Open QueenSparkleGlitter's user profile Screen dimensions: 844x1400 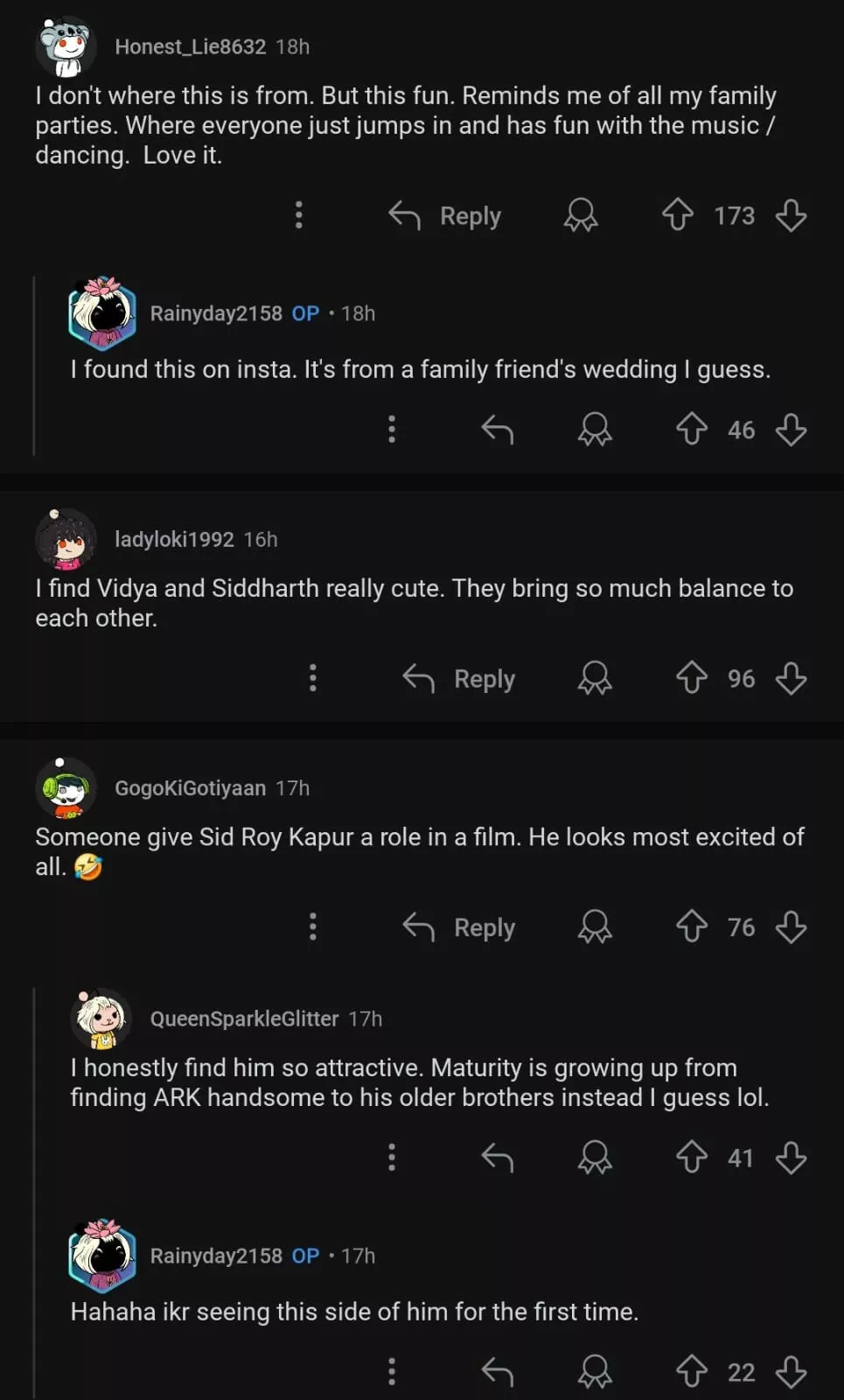tap(244, 1018)
